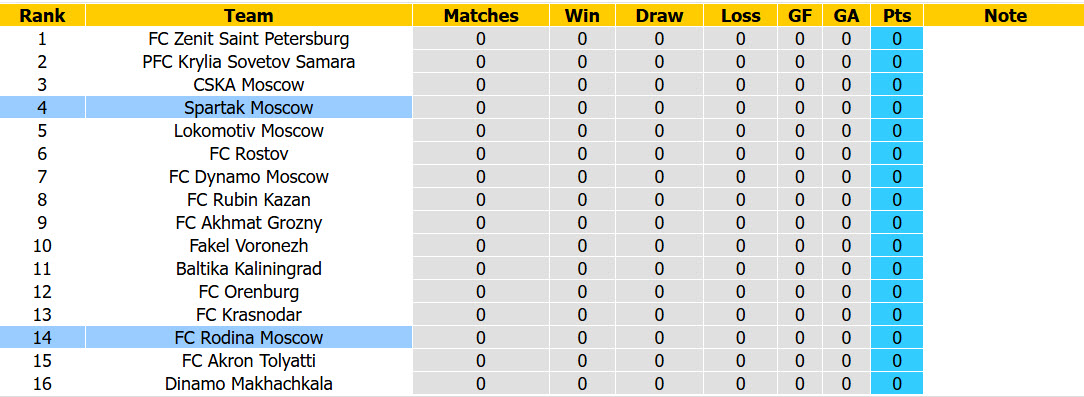Open Baltika Kaliningrad team entry
This screenshot has height=397, width=1084.
point(249,268)
